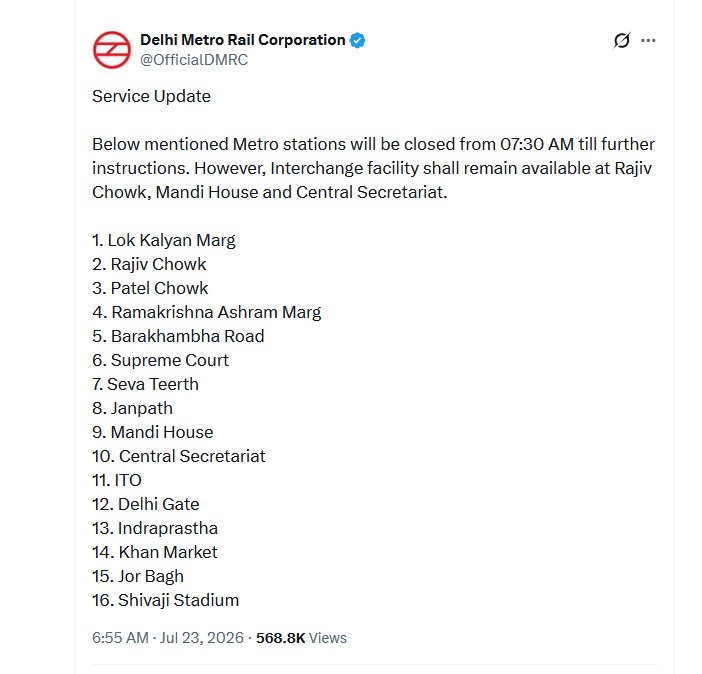Image resolution: width=702 pixels, height=674 pixels.
Task: Select the Shivaji Stadium final entry
Action: point(166,600)
